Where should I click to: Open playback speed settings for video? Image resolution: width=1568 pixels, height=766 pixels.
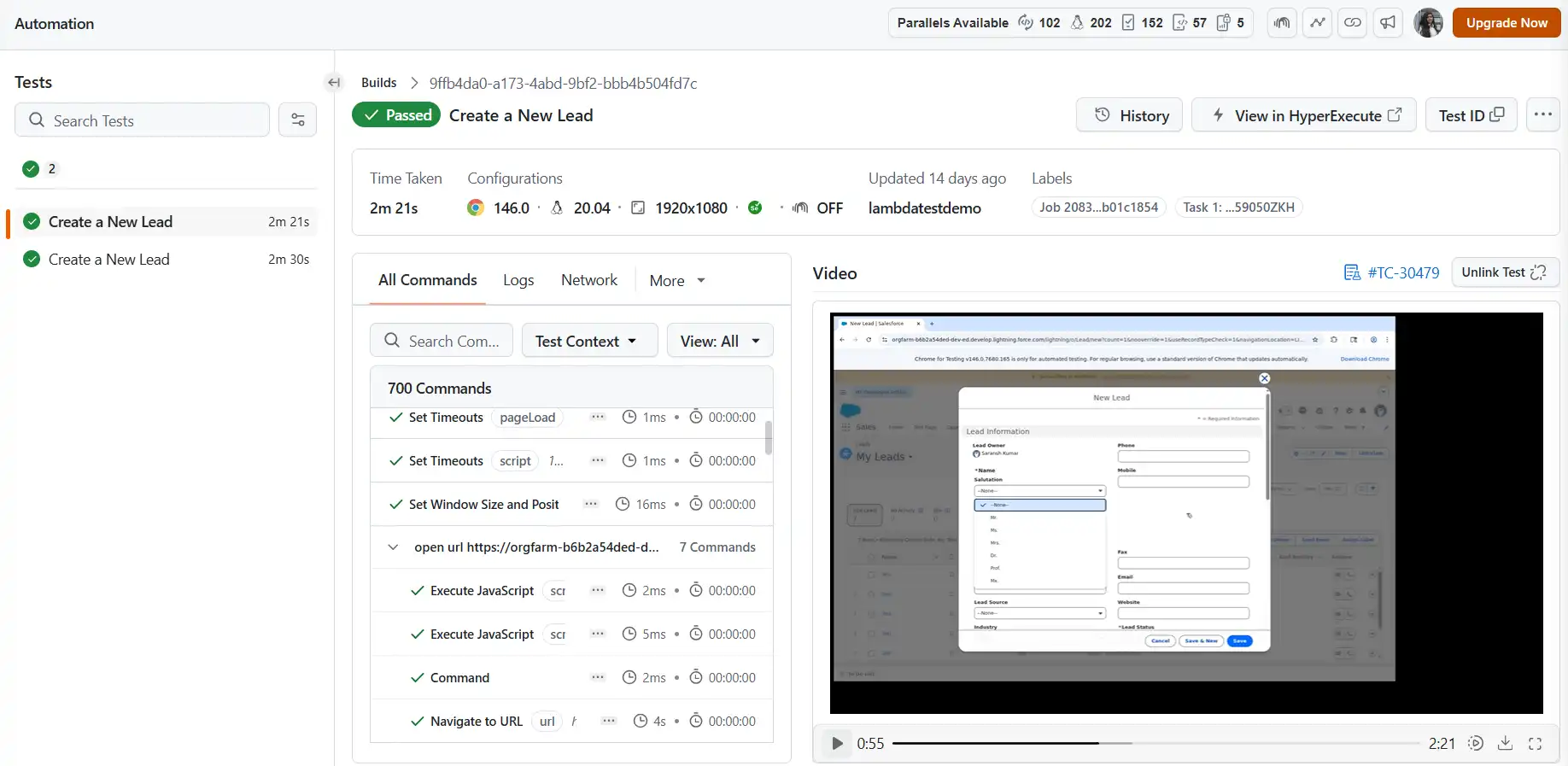tap(1475, 743)
